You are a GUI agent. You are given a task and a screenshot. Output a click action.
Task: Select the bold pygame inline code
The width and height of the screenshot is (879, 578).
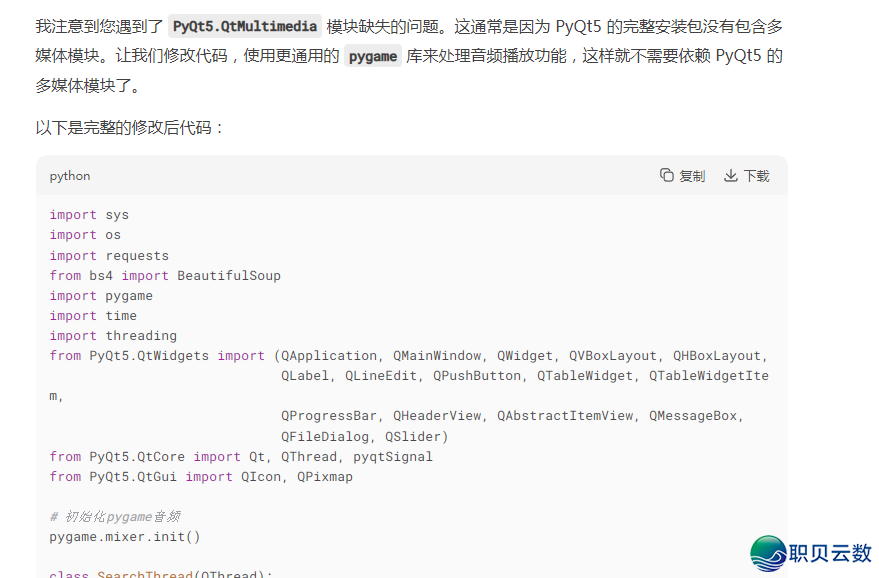pyautogui.click(x=373, y=57)
